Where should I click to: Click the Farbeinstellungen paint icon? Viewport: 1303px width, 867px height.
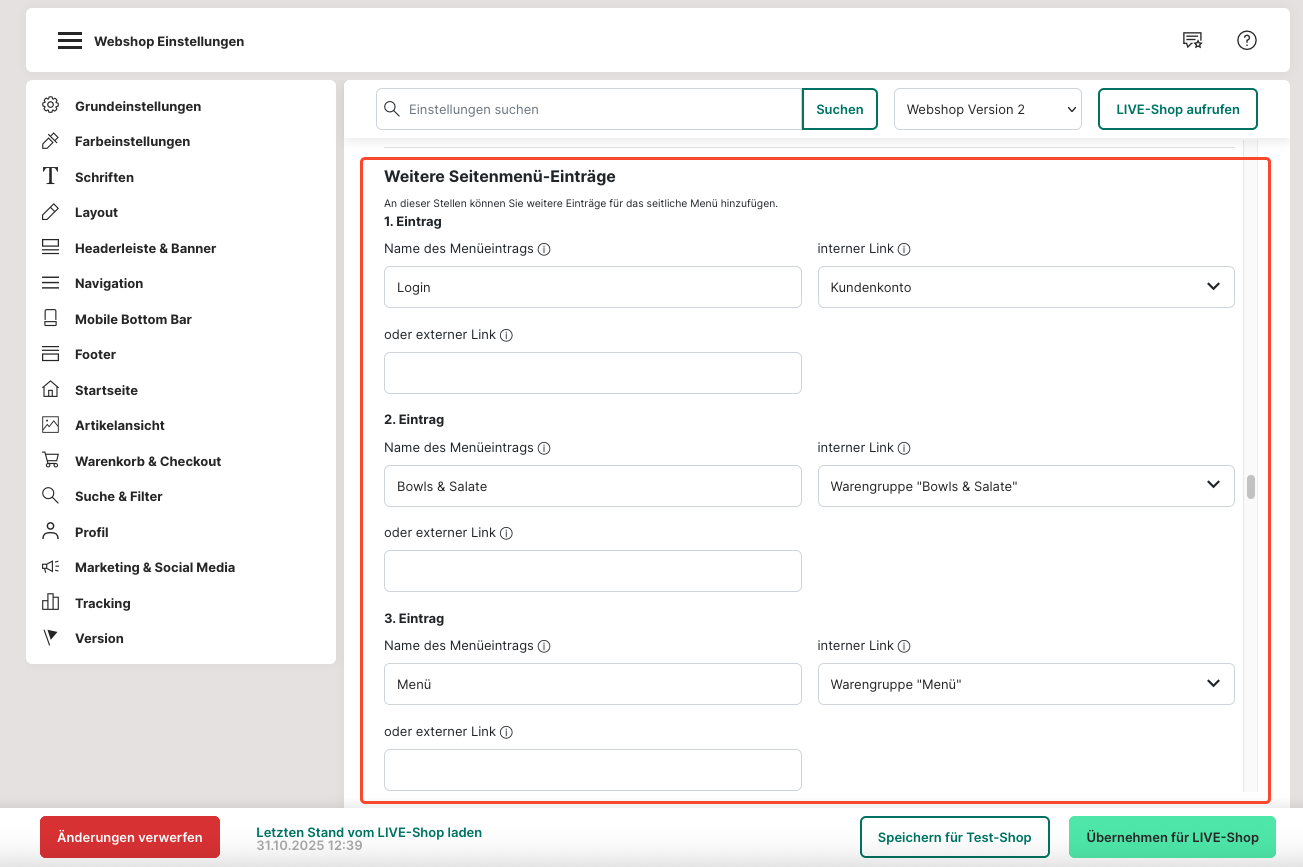50,141
